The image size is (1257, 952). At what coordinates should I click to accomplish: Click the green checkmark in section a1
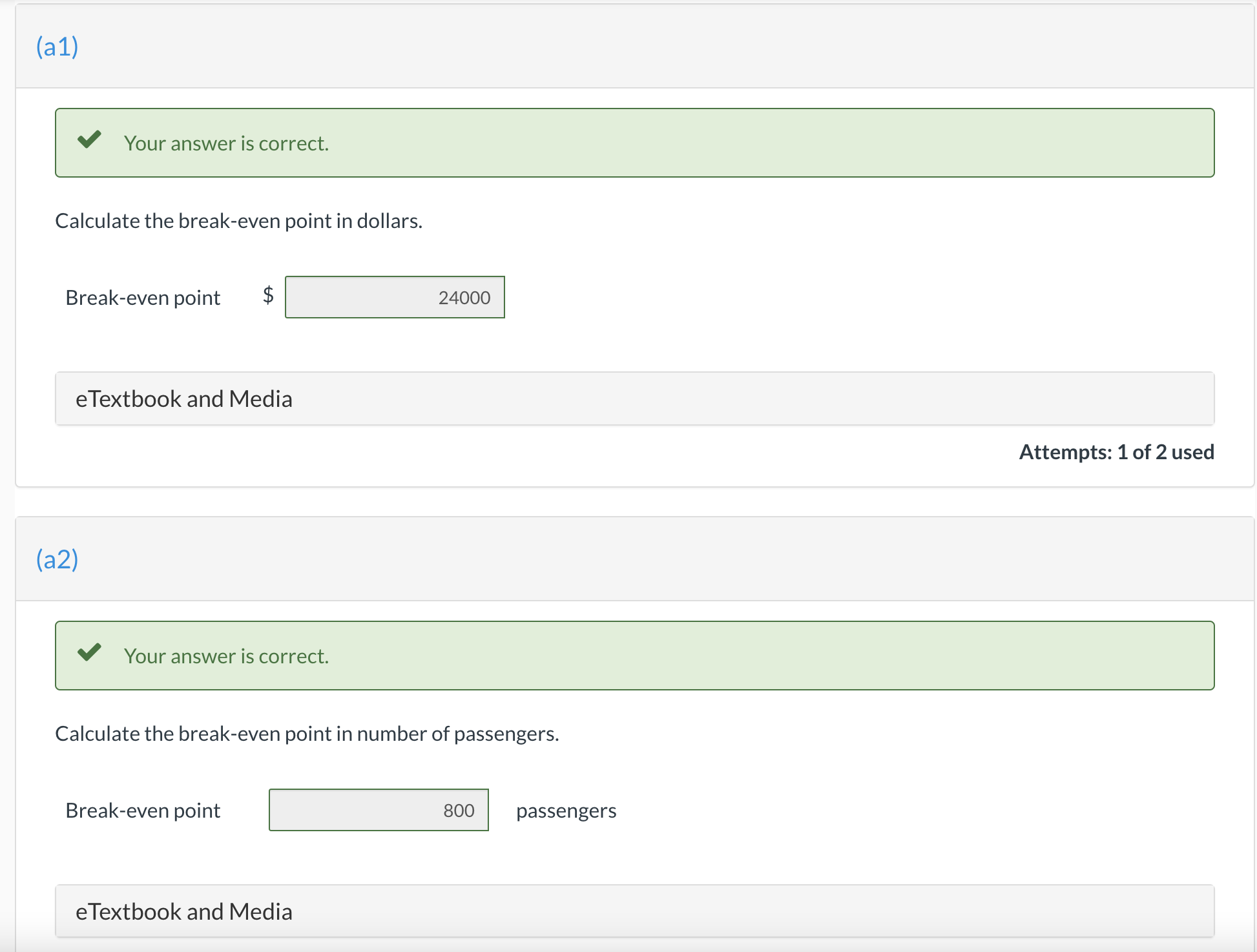tap(89, 140)
